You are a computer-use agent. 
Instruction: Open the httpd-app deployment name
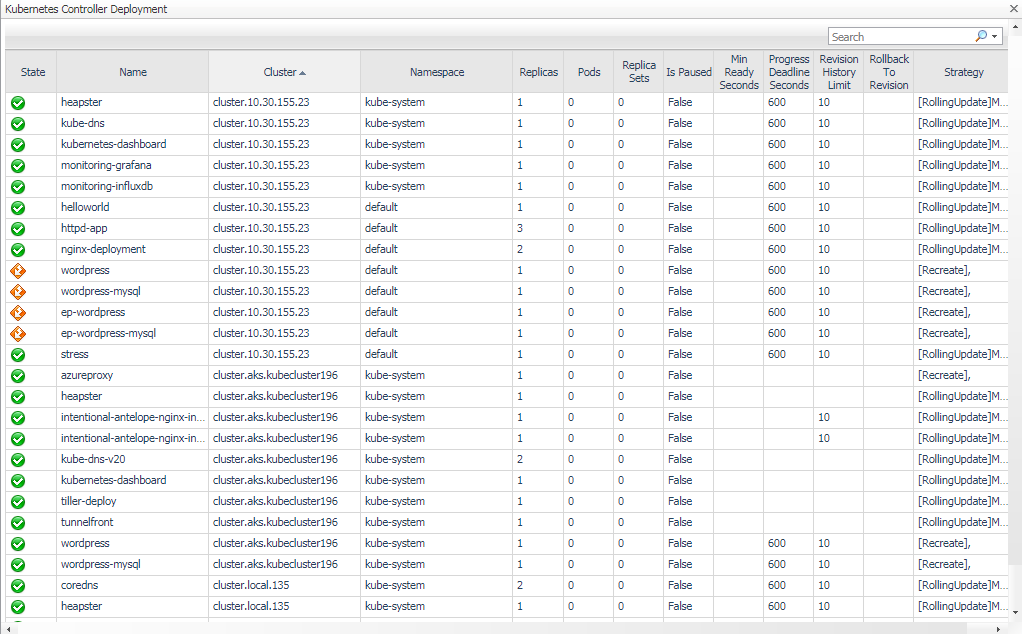(x=84, y=228)
